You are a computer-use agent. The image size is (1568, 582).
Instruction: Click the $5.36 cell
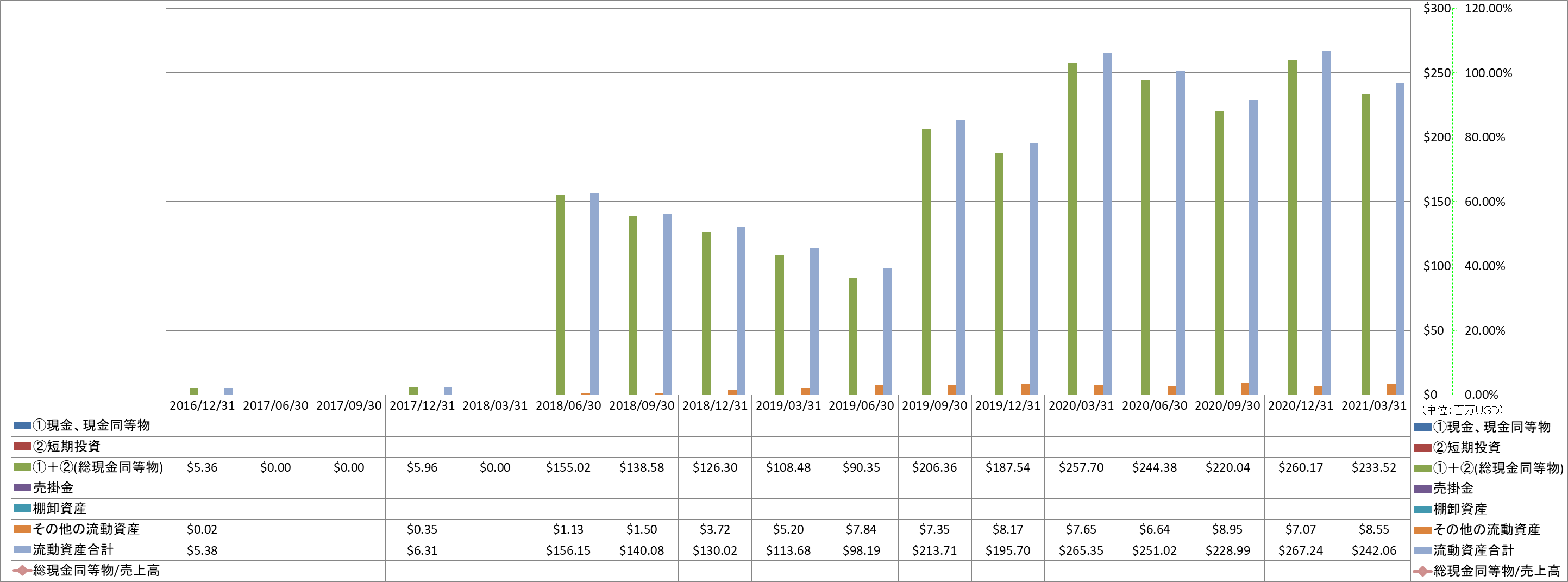[202, 467]
